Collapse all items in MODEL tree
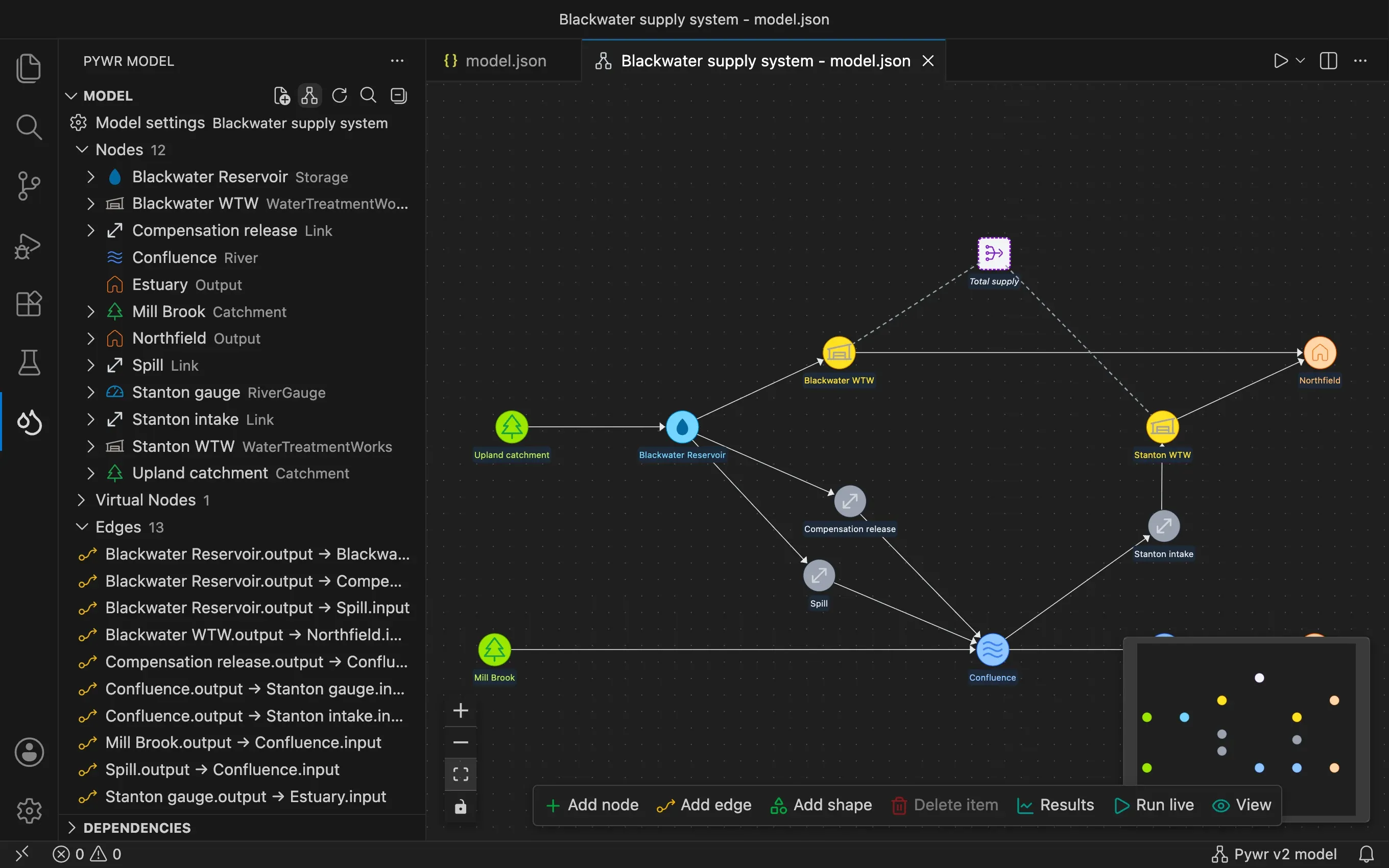This screenshot has width=1389, height=868. click(398, 95)
